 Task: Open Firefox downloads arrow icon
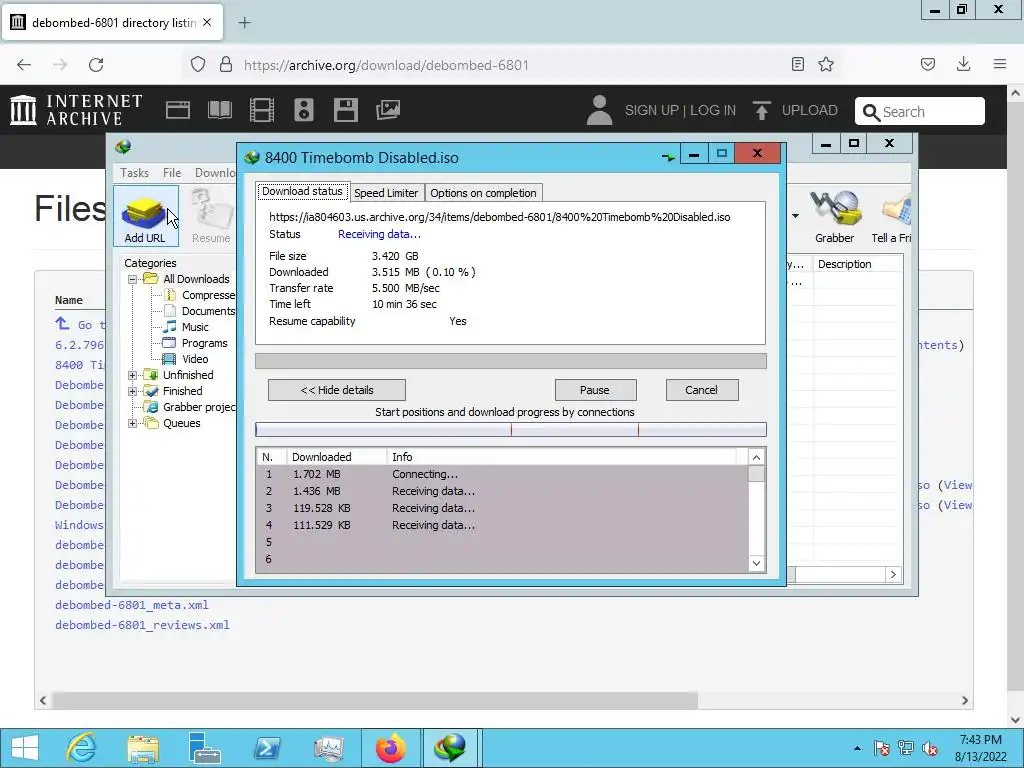pos(963,64)
